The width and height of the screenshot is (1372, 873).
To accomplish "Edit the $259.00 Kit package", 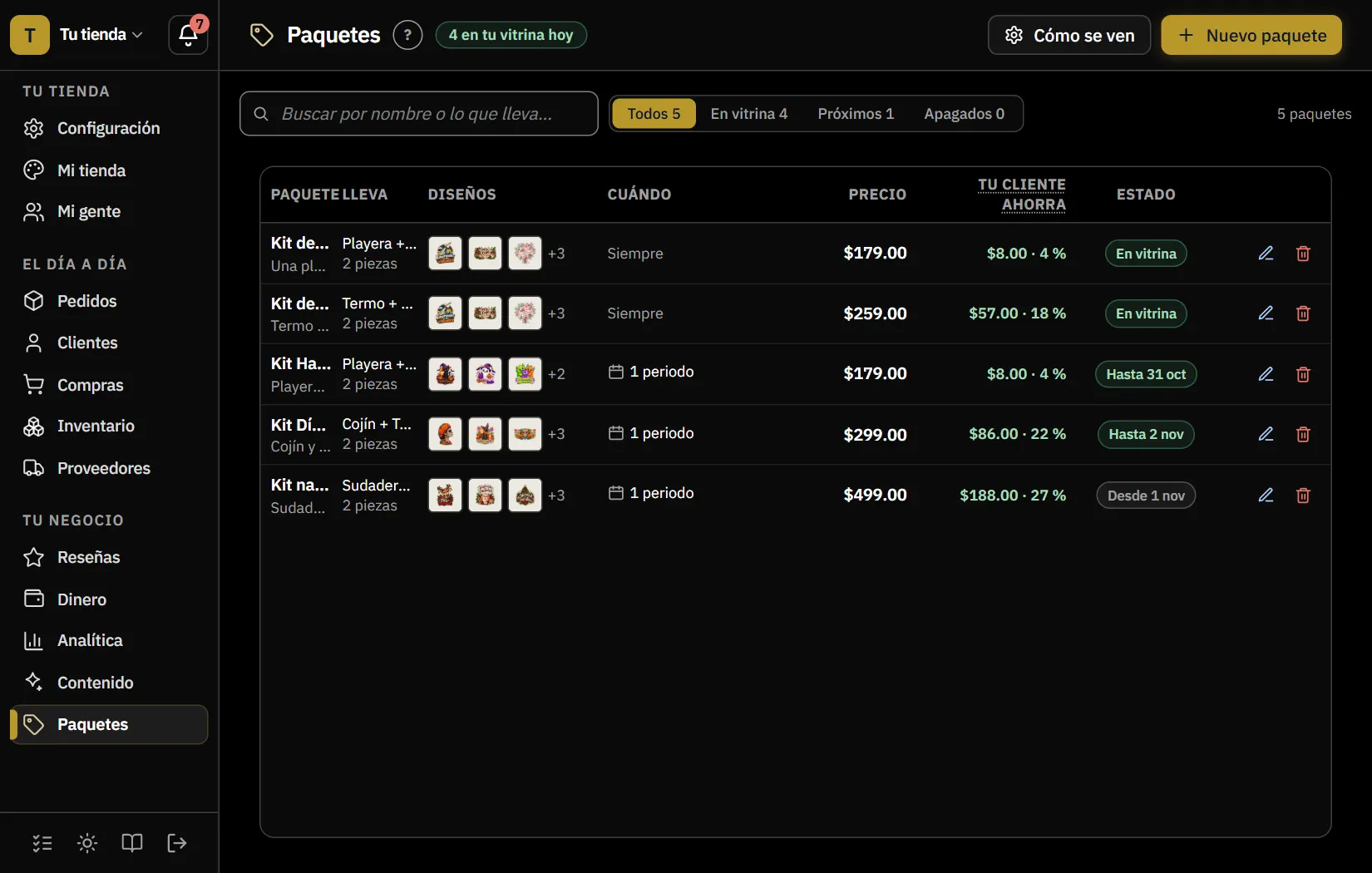I will (x=1266, y=313).
